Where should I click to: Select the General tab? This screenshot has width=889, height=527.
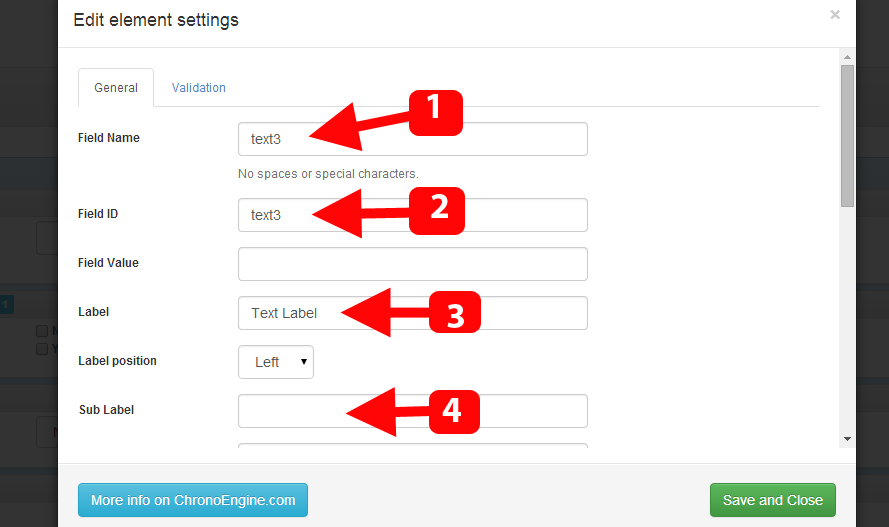[116, 88]
